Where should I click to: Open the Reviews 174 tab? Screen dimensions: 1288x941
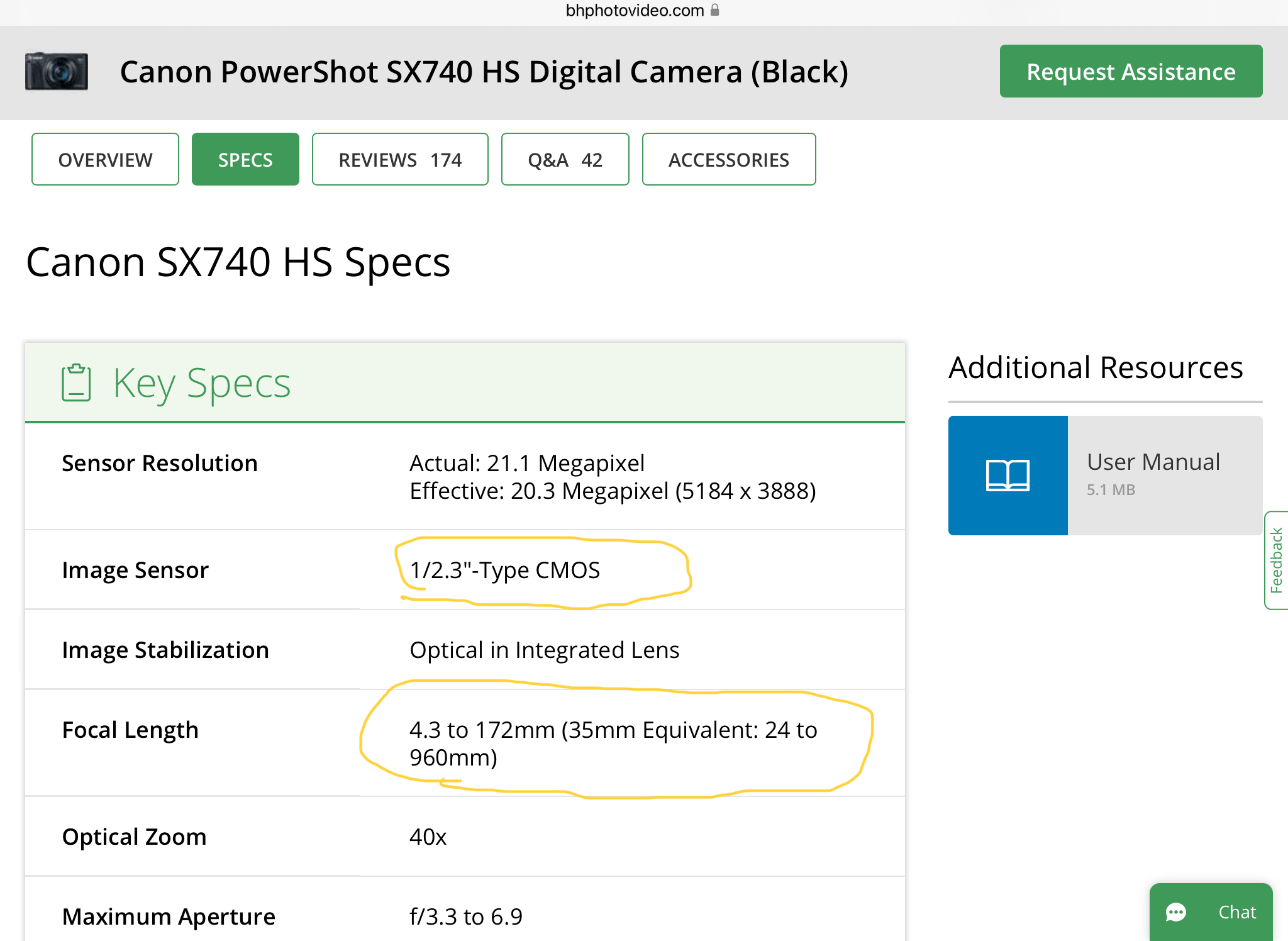pos(400,160)
